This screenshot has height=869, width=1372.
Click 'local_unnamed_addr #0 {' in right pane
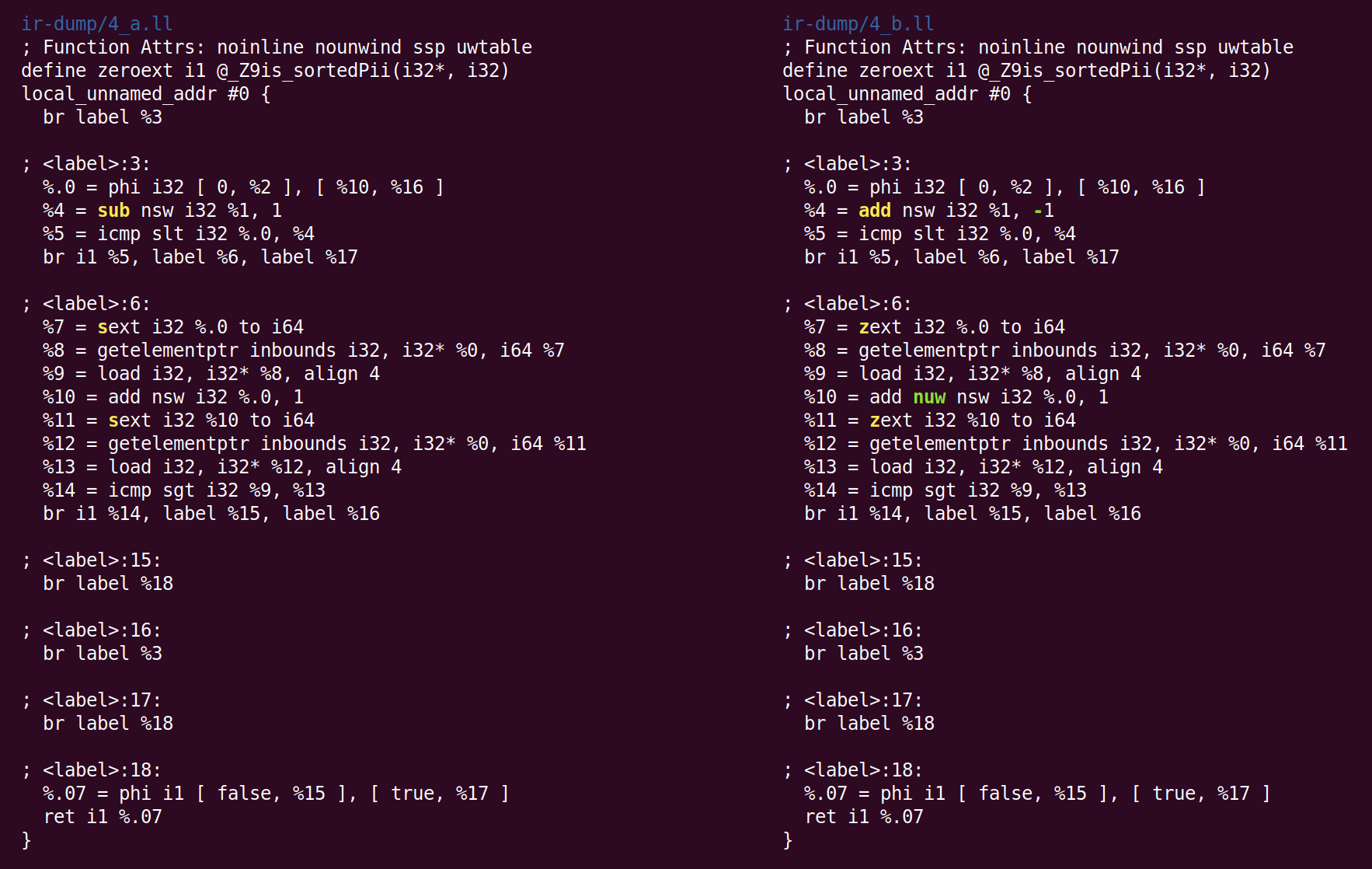click(907, 94)
